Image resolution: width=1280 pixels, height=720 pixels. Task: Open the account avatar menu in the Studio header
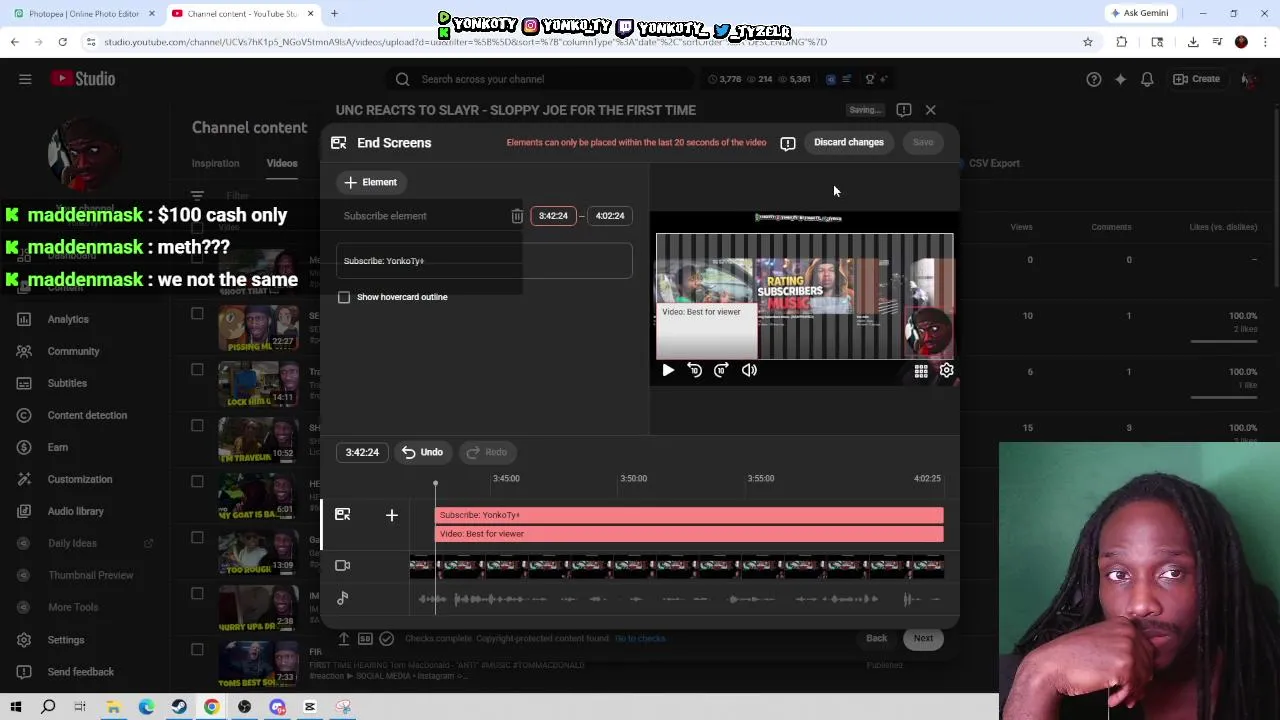point(1249,79)
